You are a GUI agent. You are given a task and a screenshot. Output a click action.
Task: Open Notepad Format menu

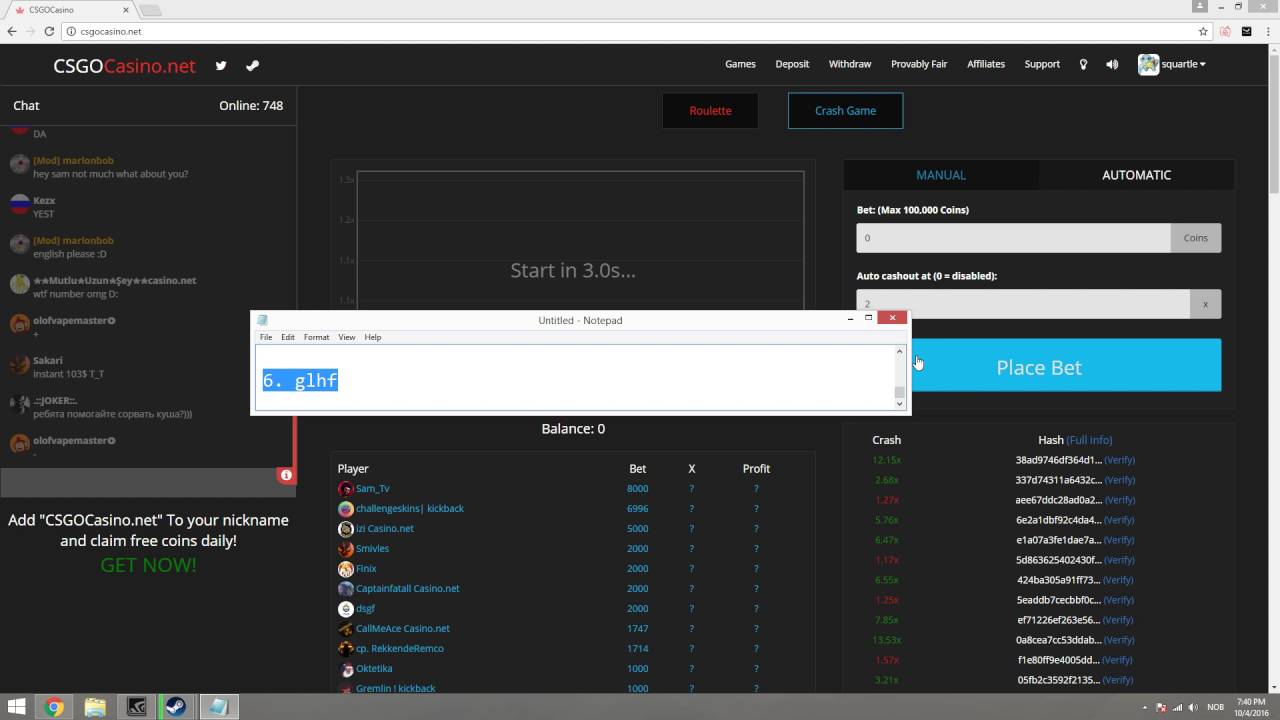(x=316, y=337)
